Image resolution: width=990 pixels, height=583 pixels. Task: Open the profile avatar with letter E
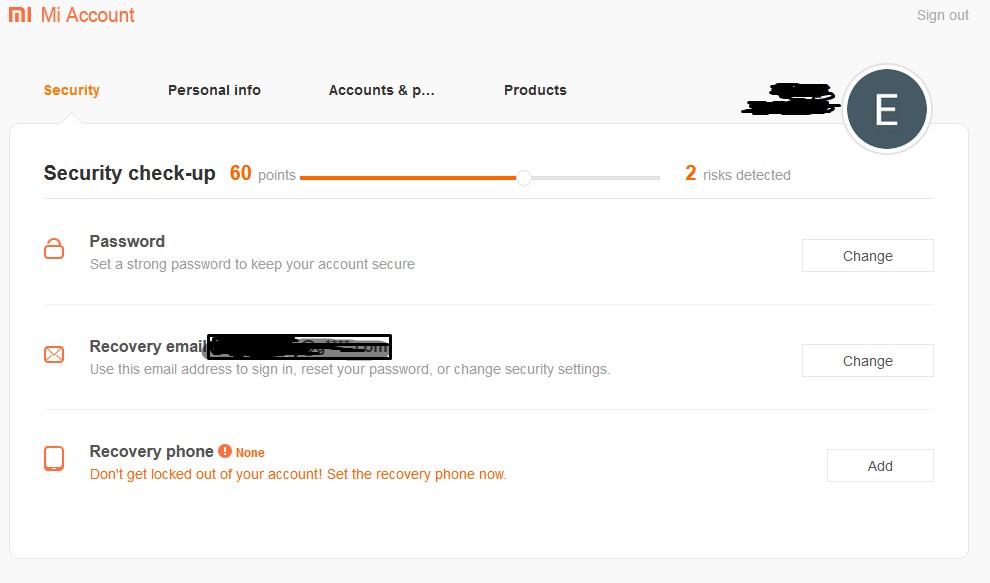pos(887,110)
